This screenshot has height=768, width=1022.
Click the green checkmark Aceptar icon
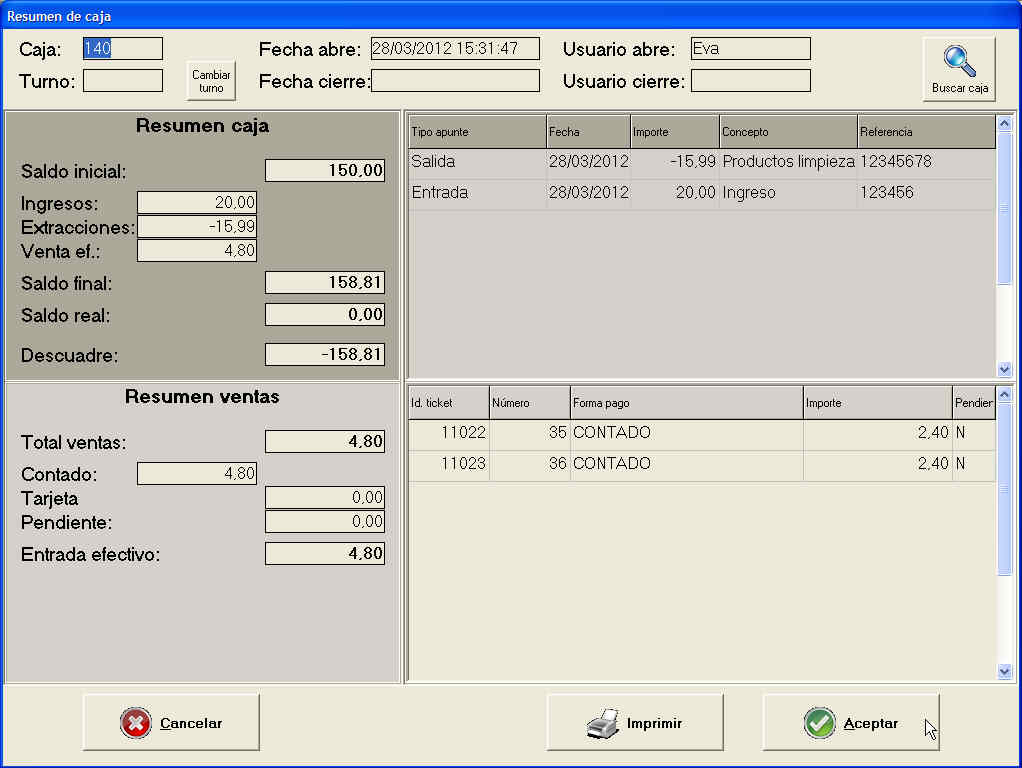(x=820, y=723)
